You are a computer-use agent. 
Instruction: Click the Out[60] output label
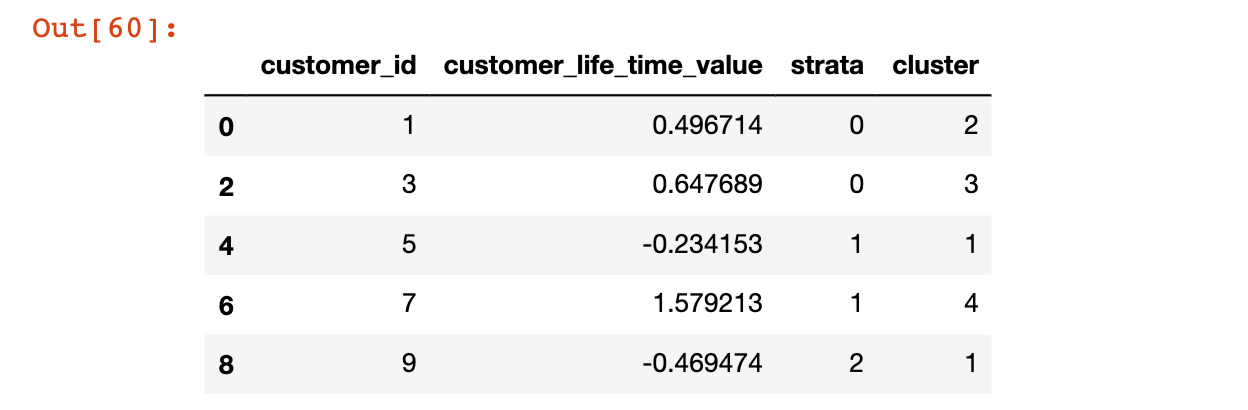[104, 27]
